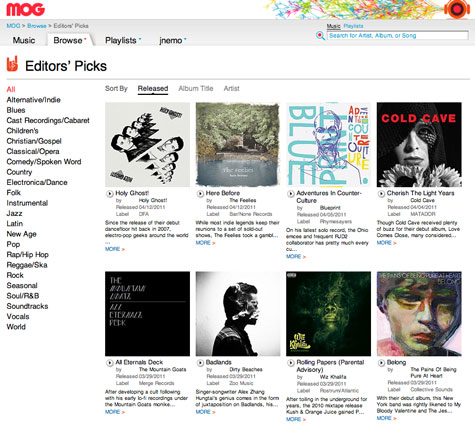Expand the Playlists menu arrow
Screen dimensions: 475x426
point(140,39)
